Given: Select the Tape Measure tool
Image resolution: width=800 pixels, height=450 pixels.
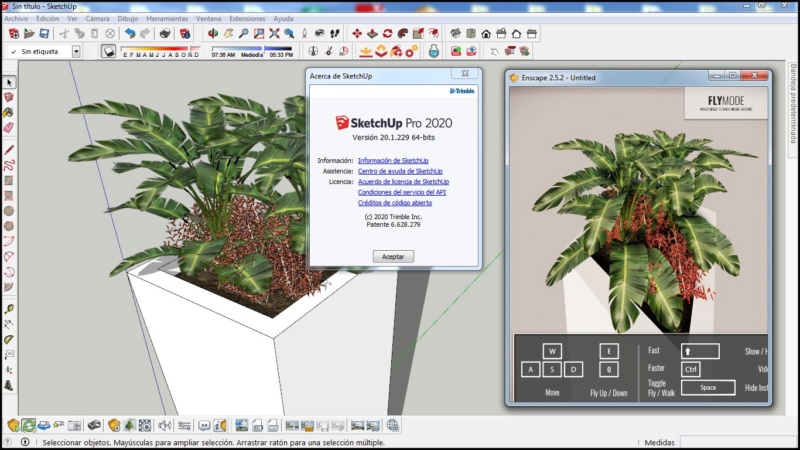Looking at the screenshot, I should click(9, 309).
